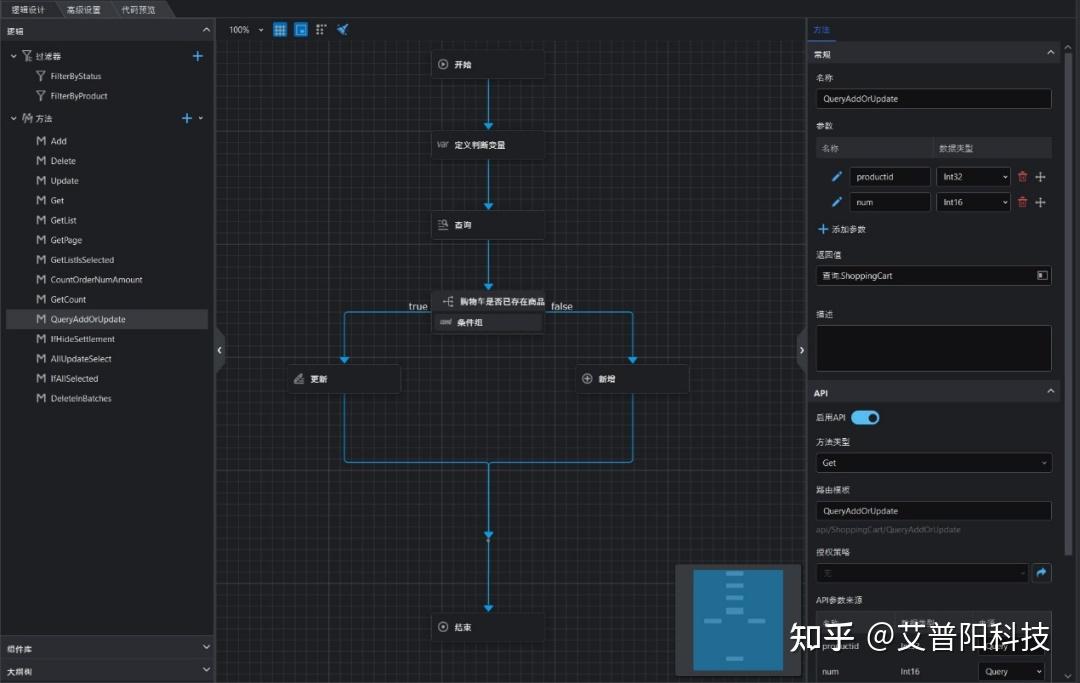Select the 查询 query node on canvas
The height and width of the screenshot is (683, 1080).
pyautogui.click(x=488, y=224)
